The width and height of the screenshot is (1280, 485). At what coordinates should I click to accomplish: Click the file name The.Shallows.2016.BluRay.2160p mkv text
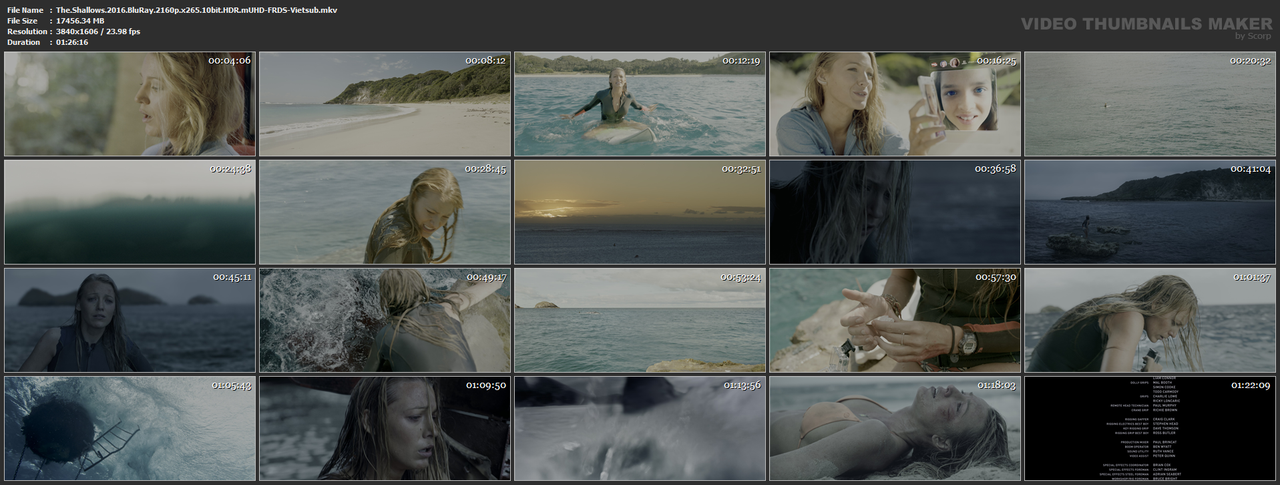coord(196,10)
